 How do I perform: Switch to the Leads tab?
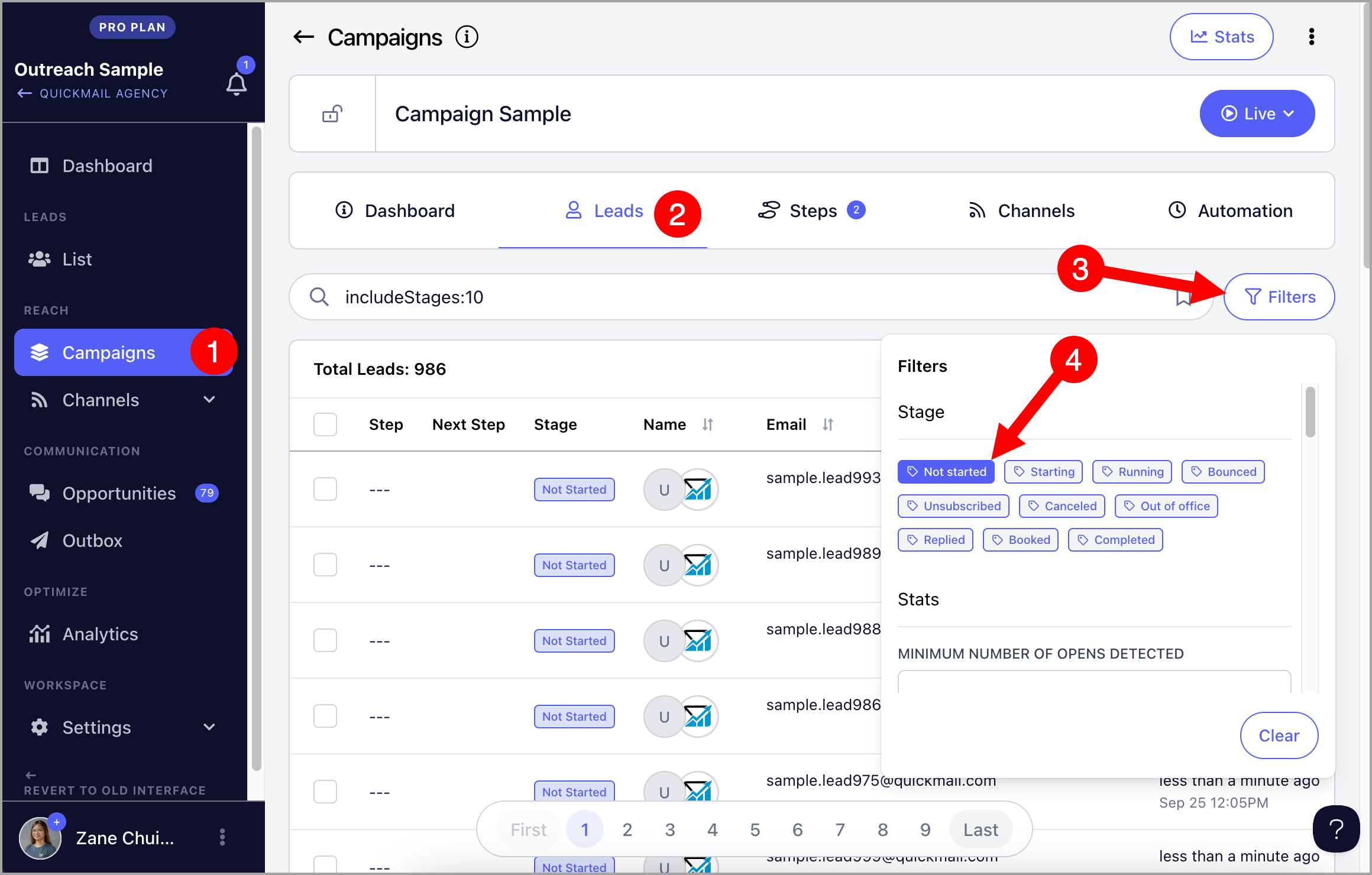603,210
